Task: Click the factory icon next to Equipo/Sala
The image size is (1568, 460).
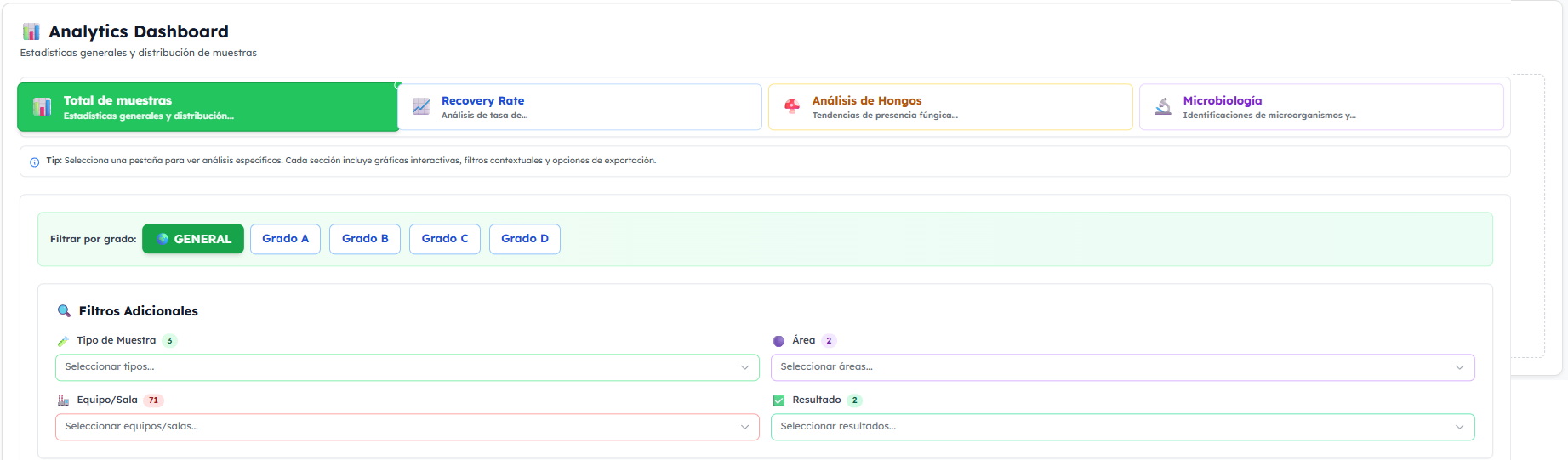Action: (63, 400)
